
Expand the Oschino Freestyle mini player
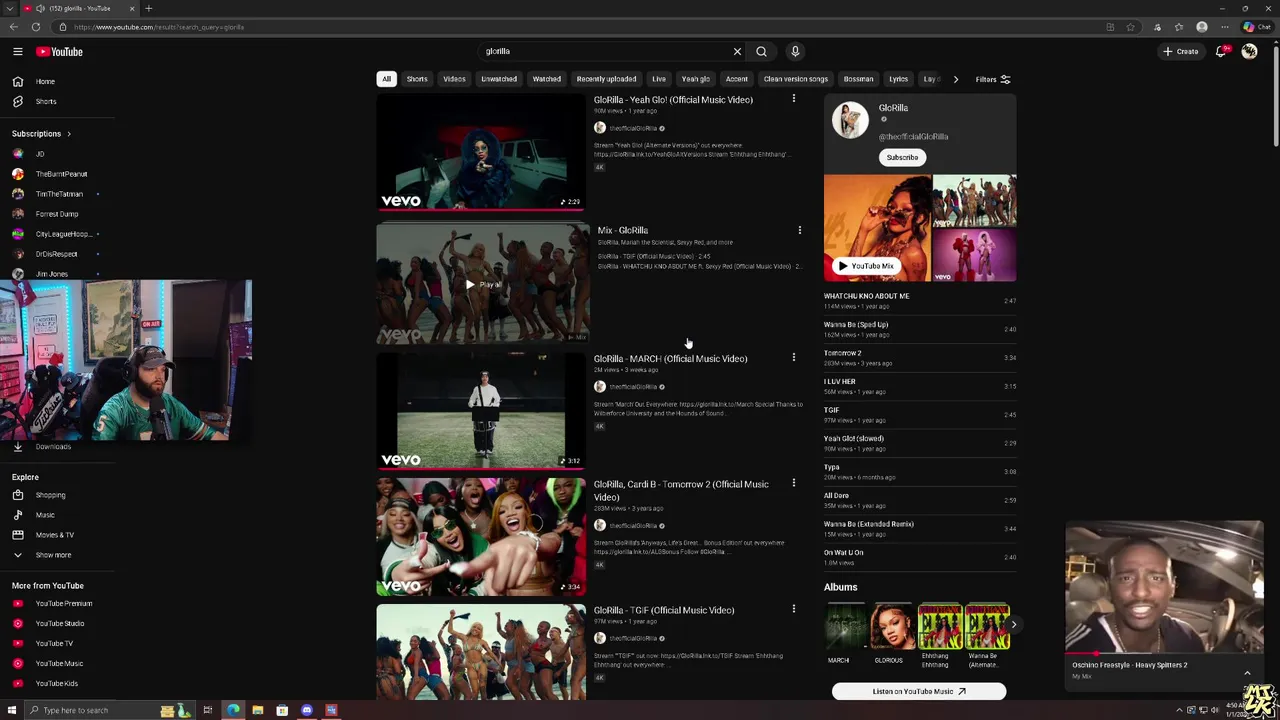(1247, 673)
